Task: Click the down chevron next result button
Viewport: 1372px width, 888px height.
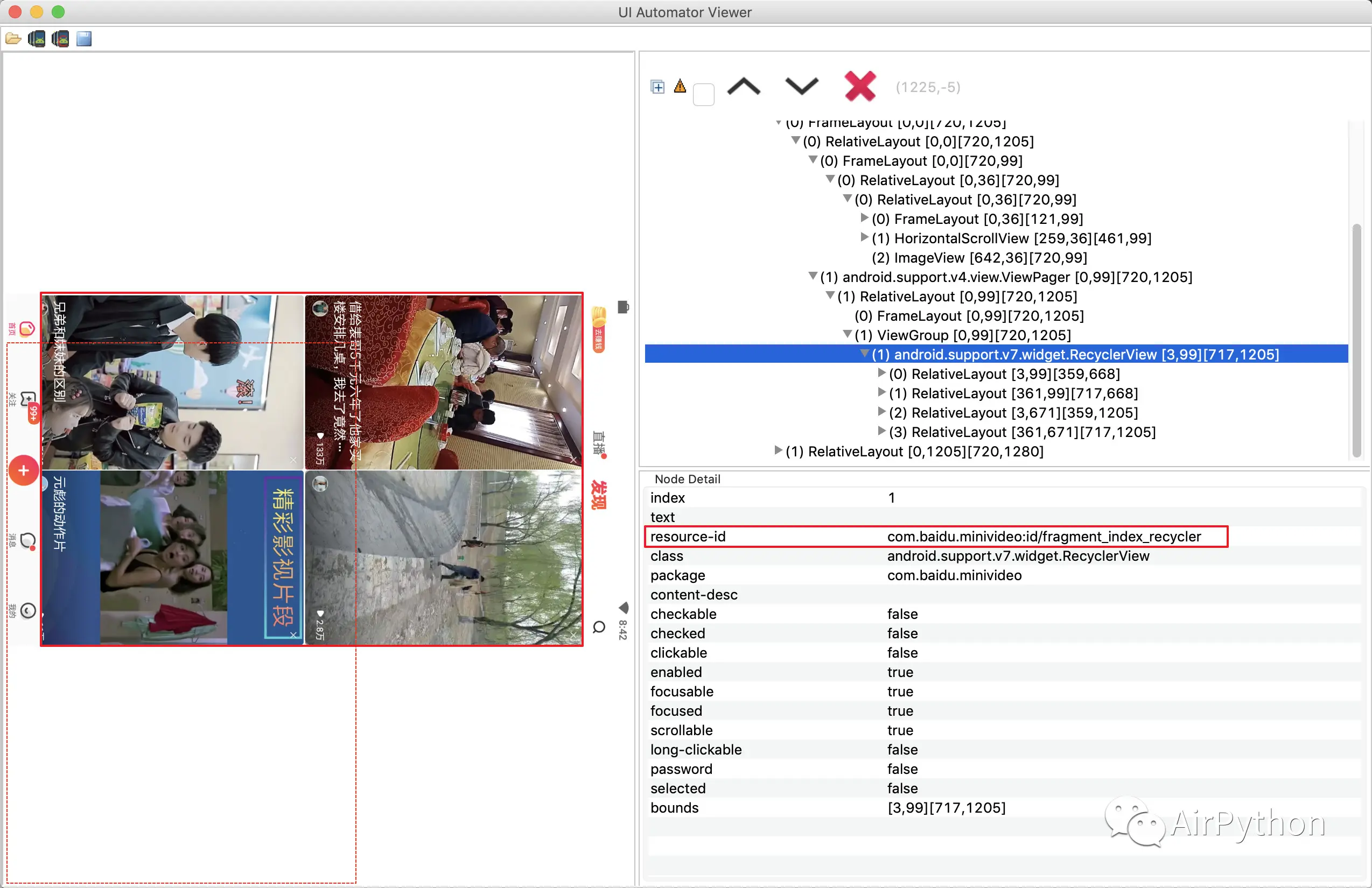Action: point(801,87)
